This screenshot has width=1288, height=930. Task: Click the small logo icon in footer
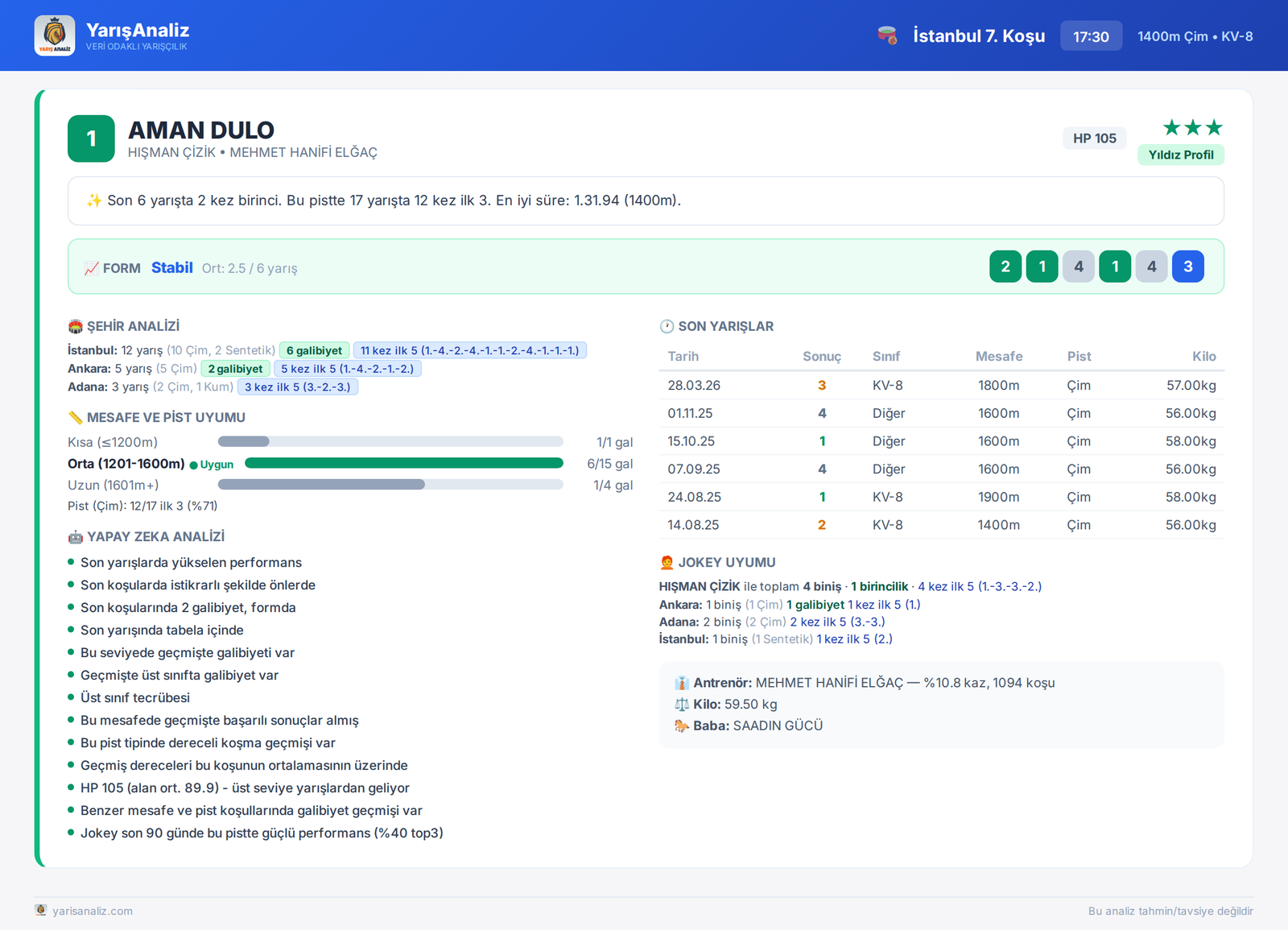41,910
